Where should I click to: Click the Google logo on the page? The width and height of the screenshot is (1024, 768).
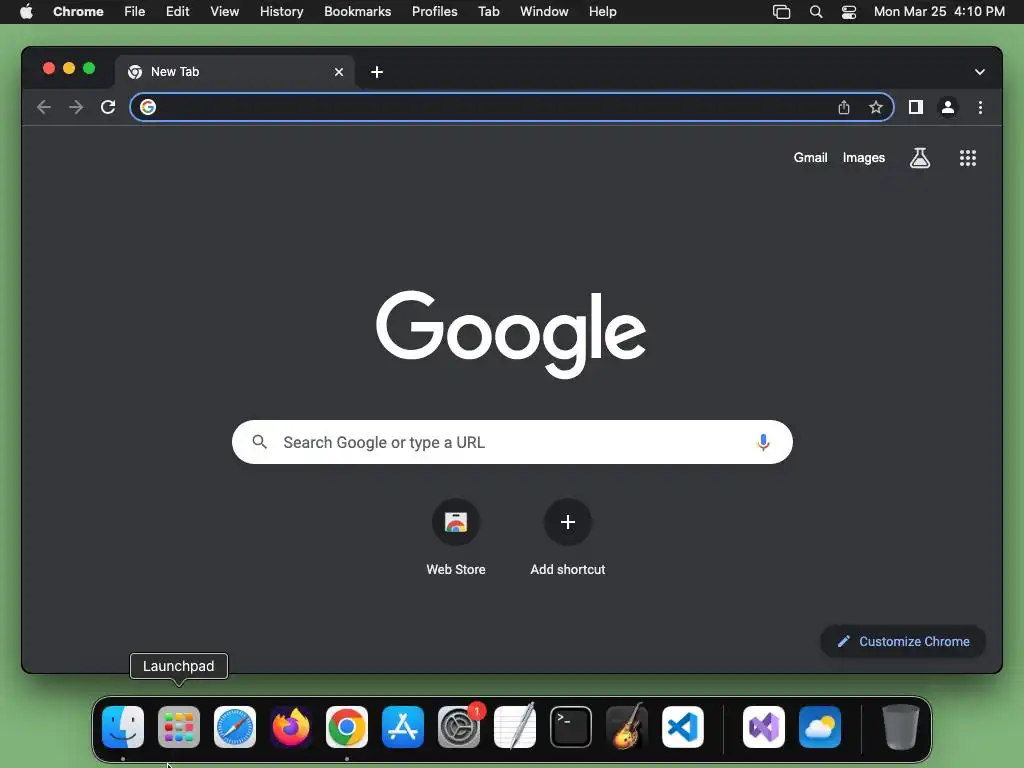(x=511, y=333)
